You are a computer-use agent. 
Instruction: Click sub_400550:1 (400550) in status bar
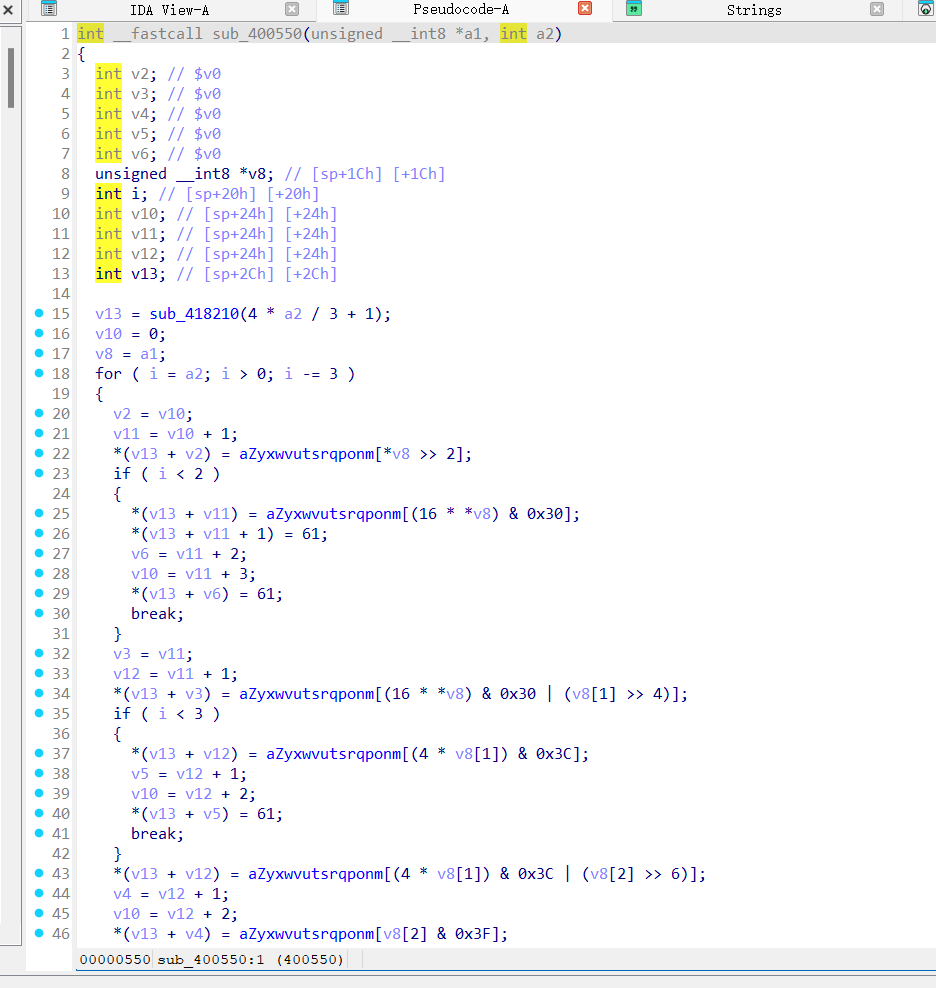point(250,959)
